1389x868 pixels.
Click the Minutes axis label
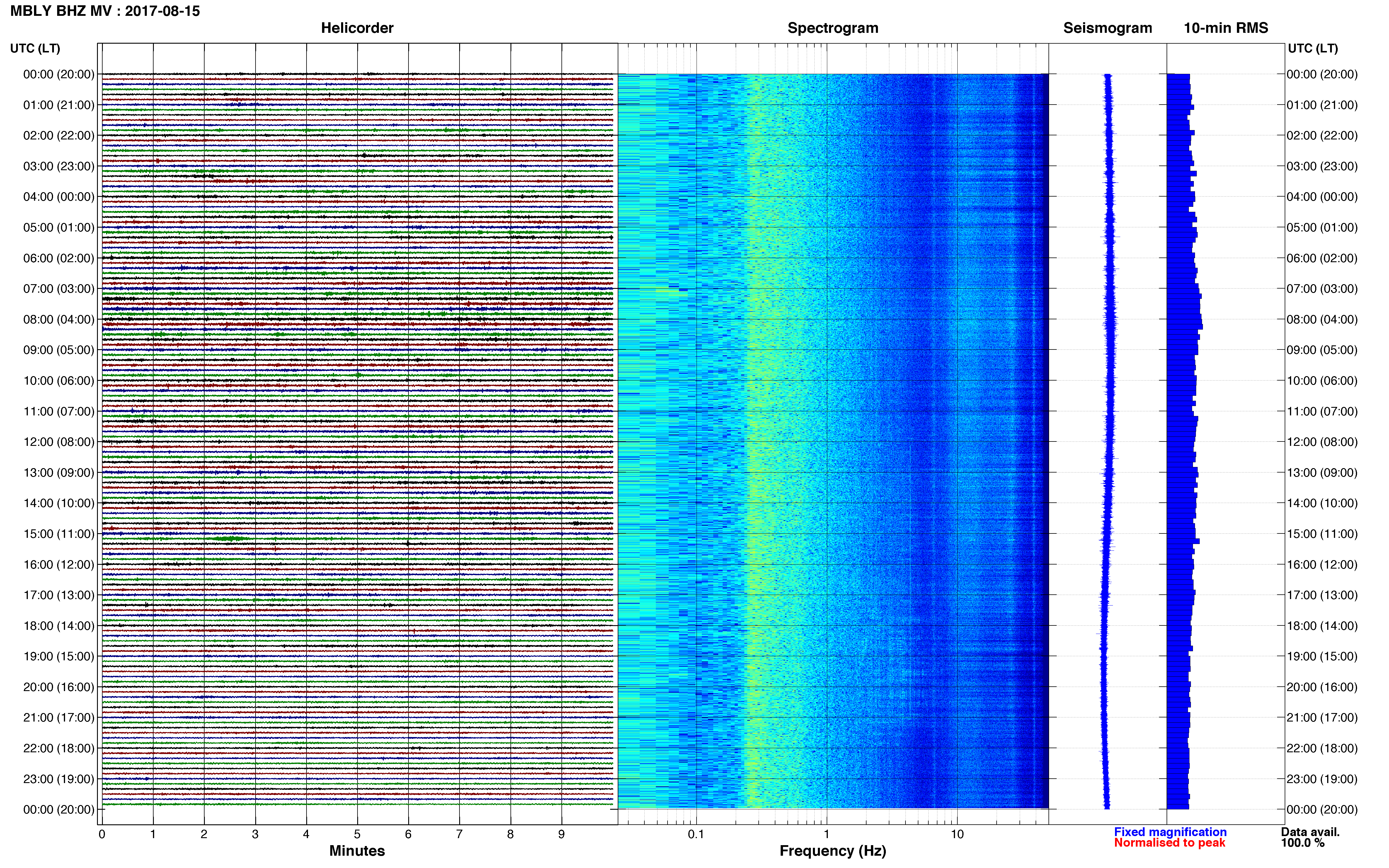(x=357, y=851)
